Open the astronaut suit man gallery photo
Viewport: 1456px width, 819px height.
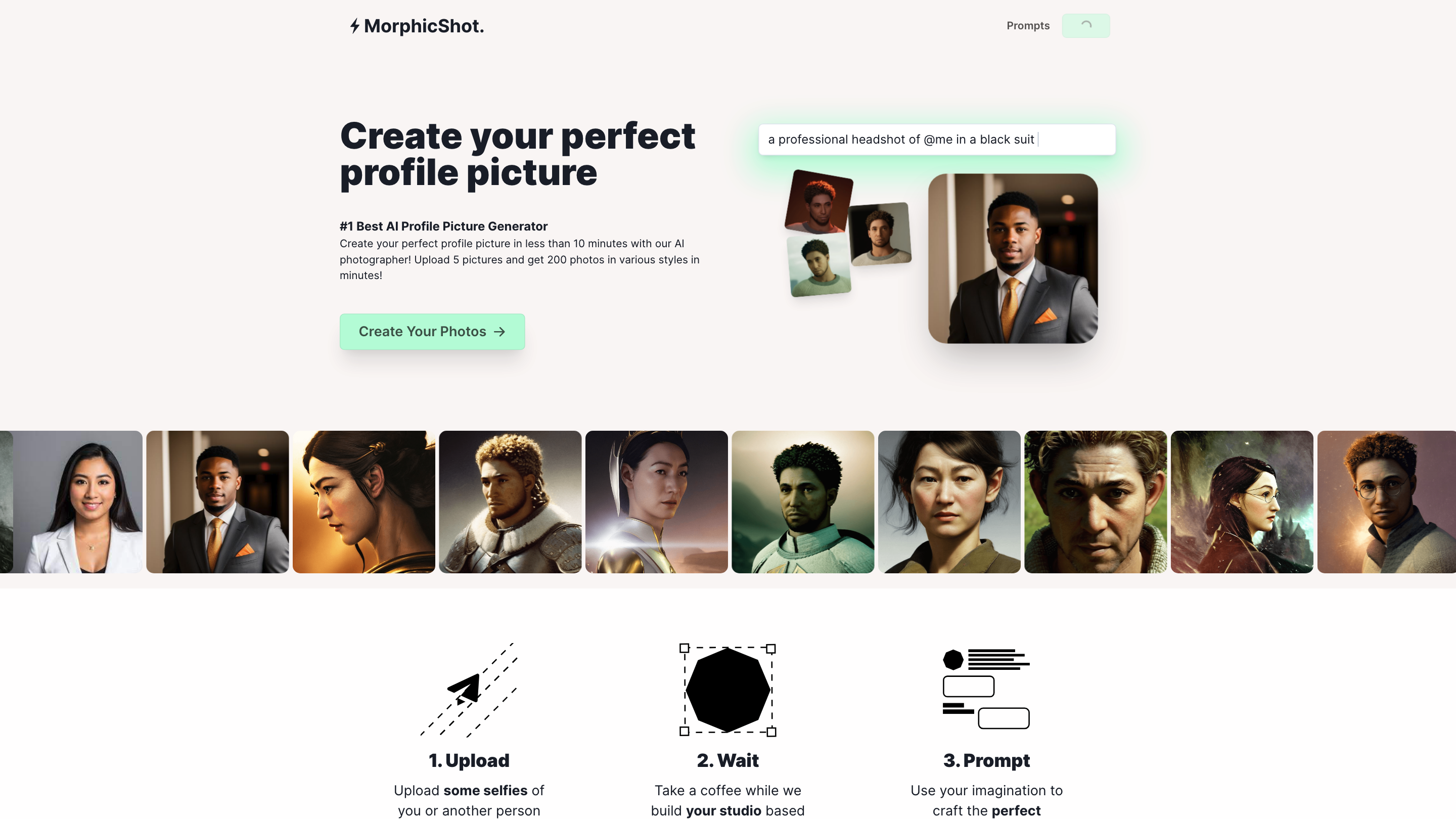click(803, 502)
